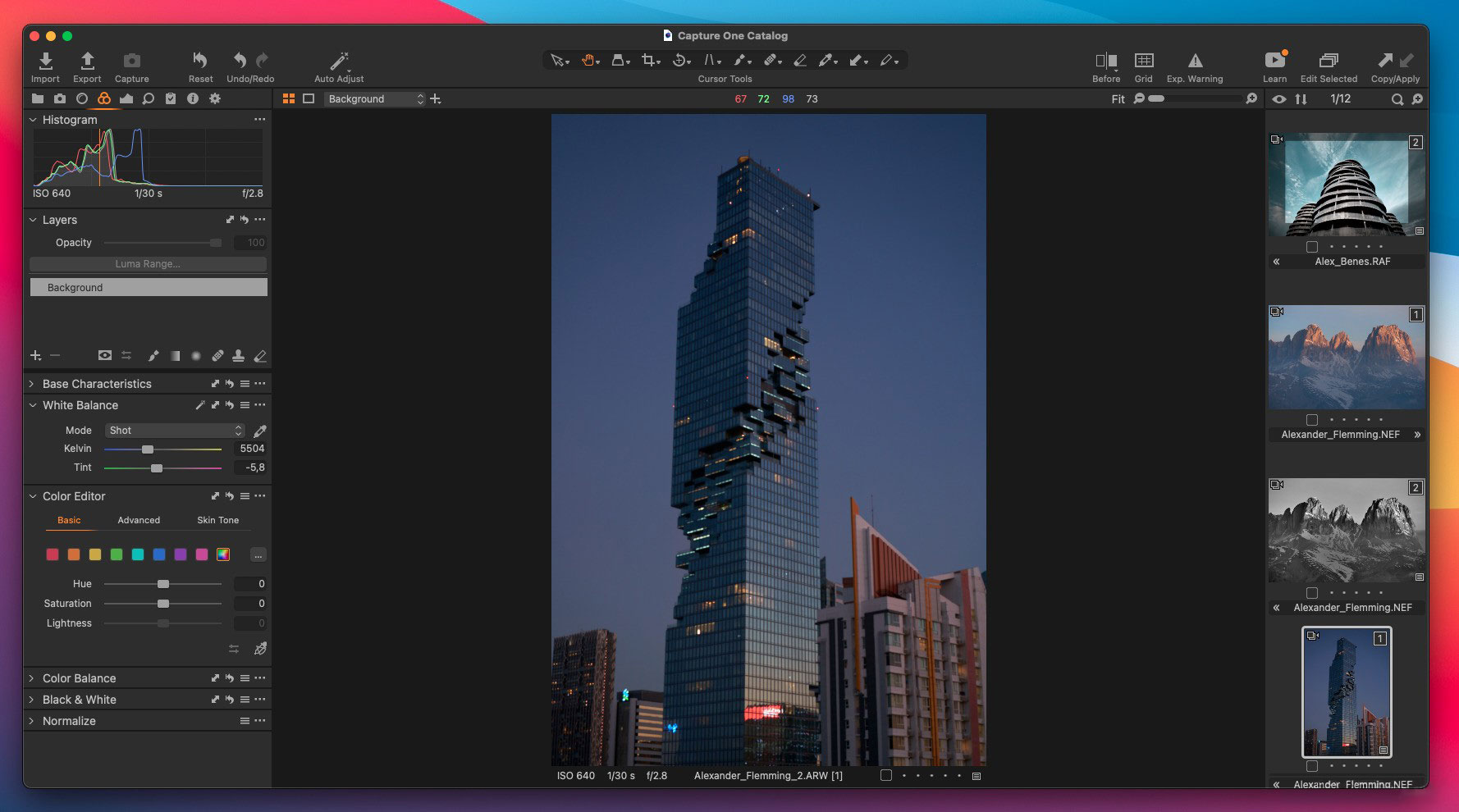Open the Skin Tone tab
The image size is (1459, 812).
[217, 520]
